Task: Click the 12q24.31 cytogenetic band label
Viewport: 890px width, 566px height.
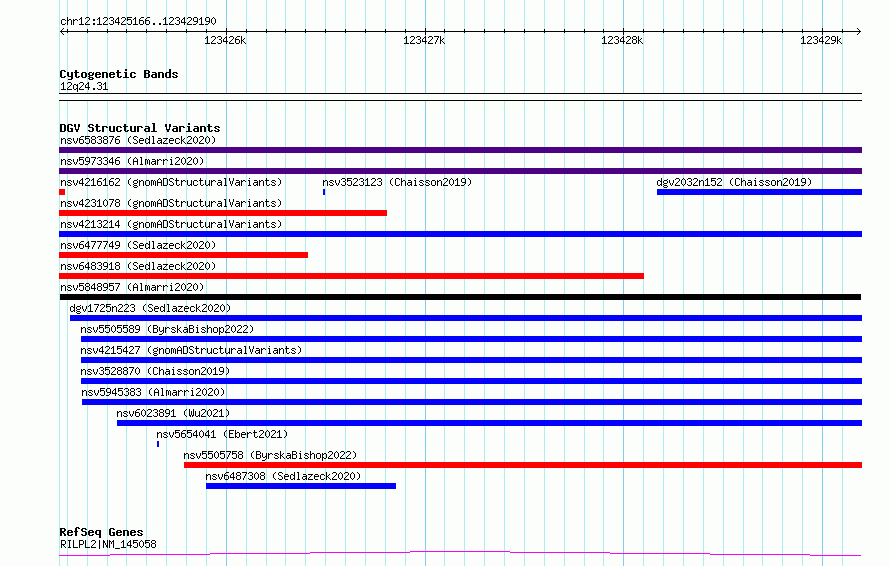Action: (x=84, y=86)
